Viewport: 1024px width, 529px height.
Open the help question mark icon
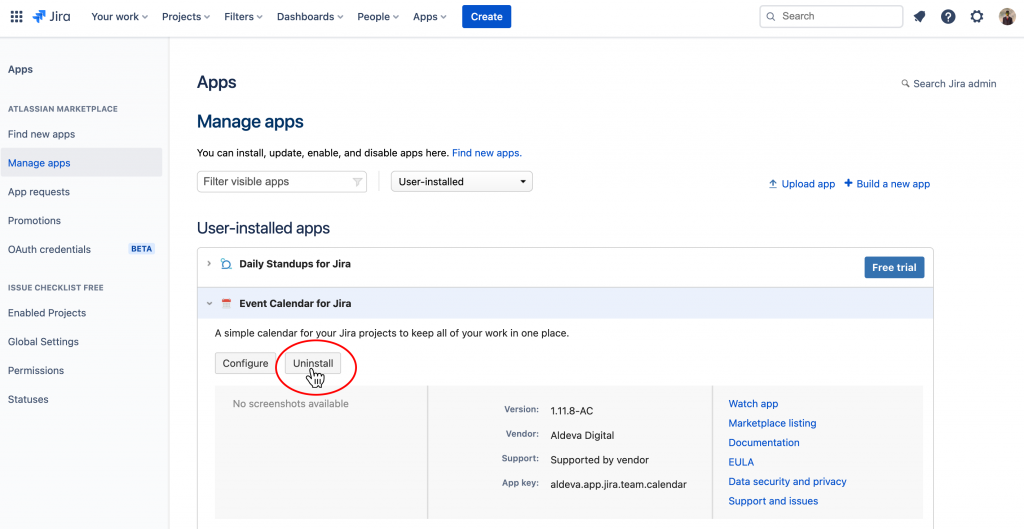click(x=948, y=16)
